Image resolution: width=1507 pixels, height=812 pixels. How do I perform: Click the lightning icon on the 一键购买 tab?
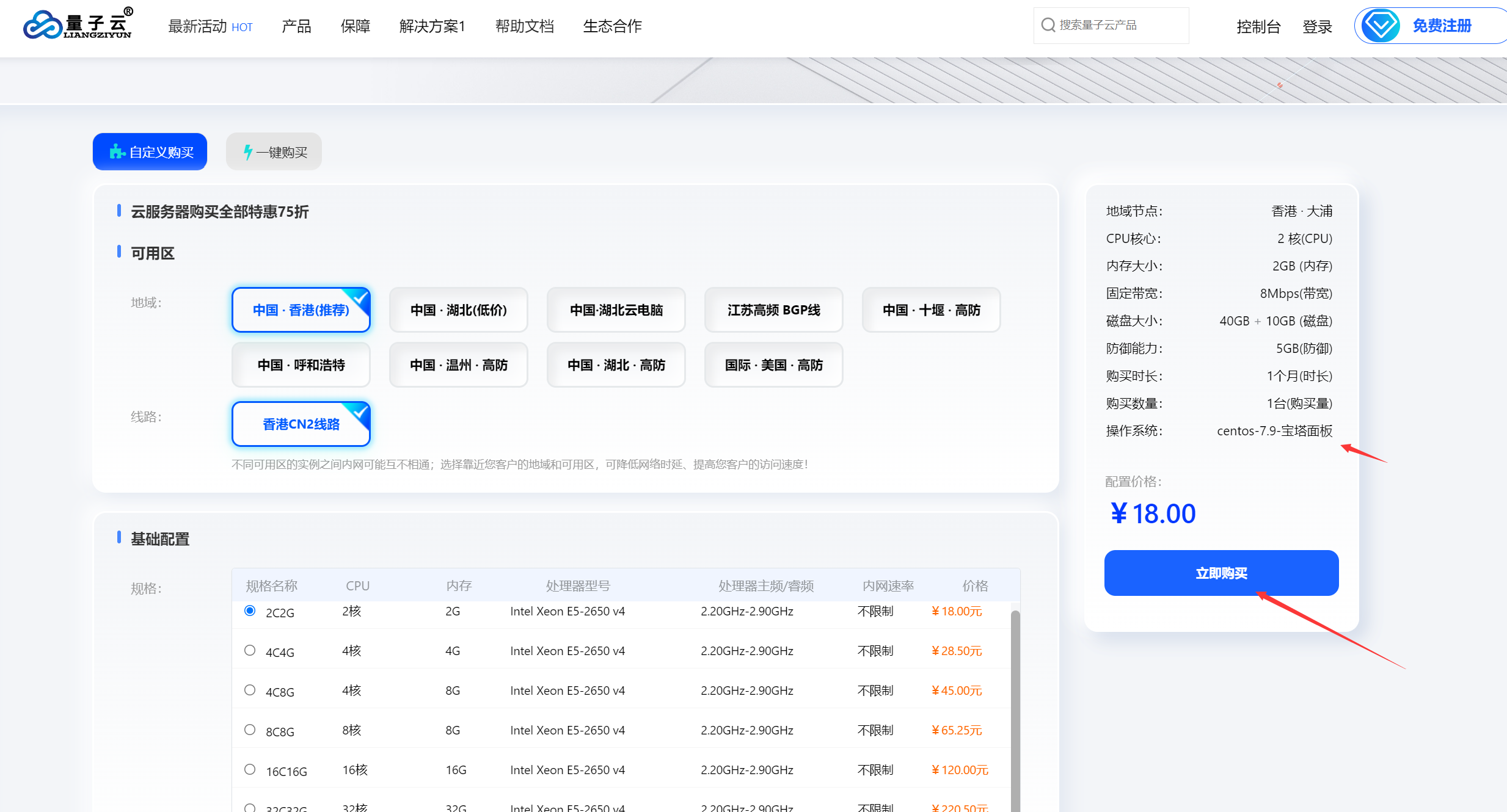click(247, 152)
